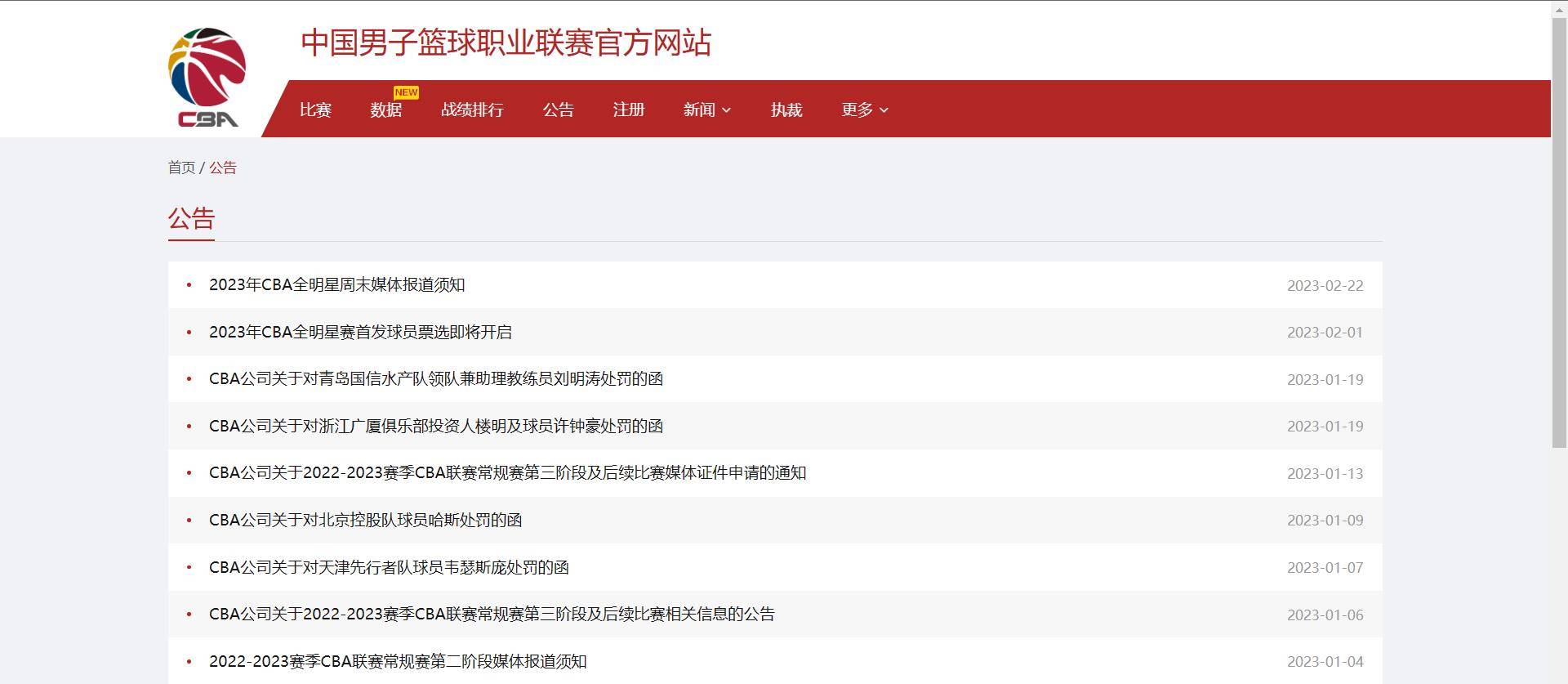Click the 中国男子篮球职业联赛官方网站 title
Viewport: 1568px width, 684px height.
[506, 42]
